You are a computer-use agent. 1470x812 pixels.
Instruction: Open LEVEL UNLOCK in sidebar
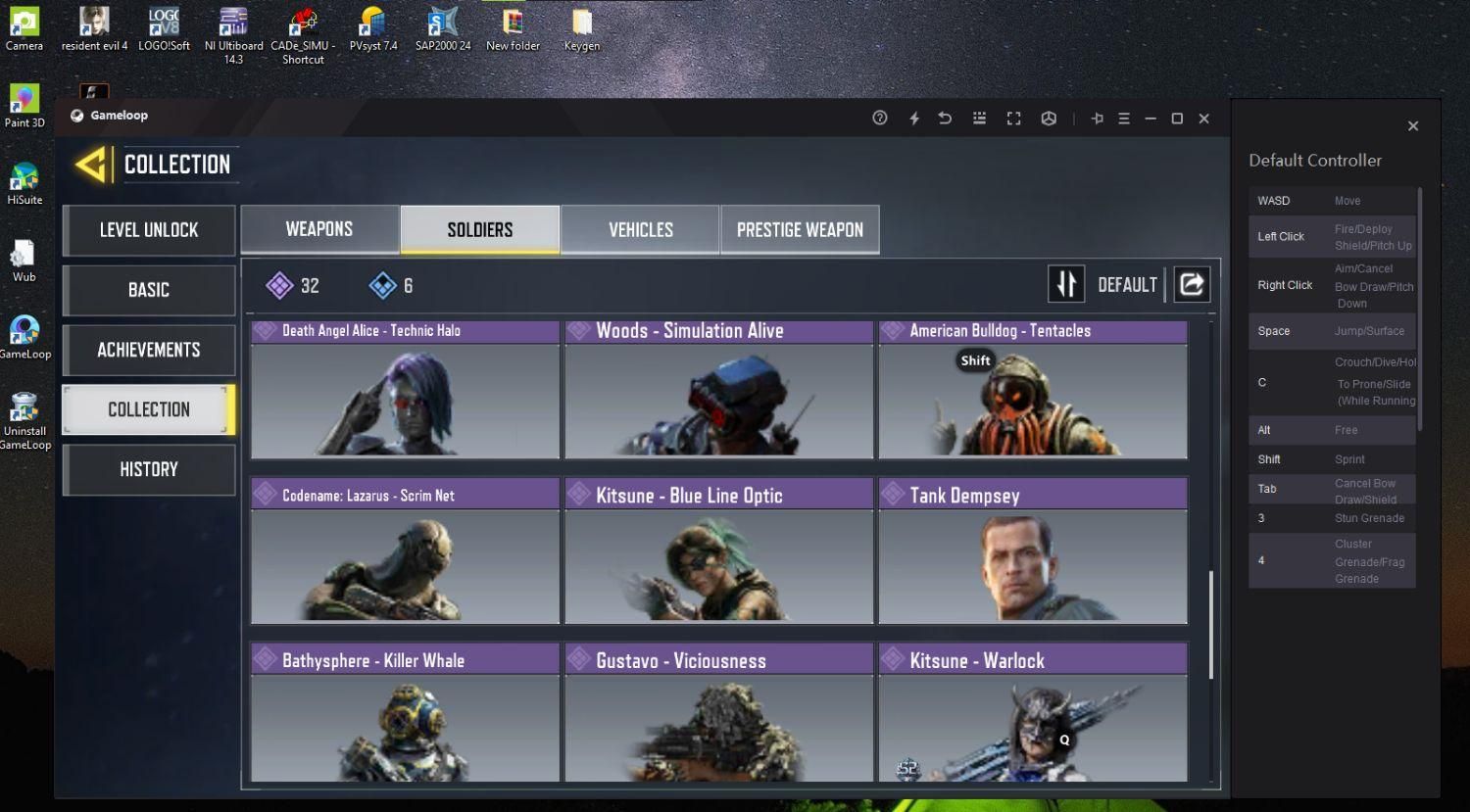(149, 230)
